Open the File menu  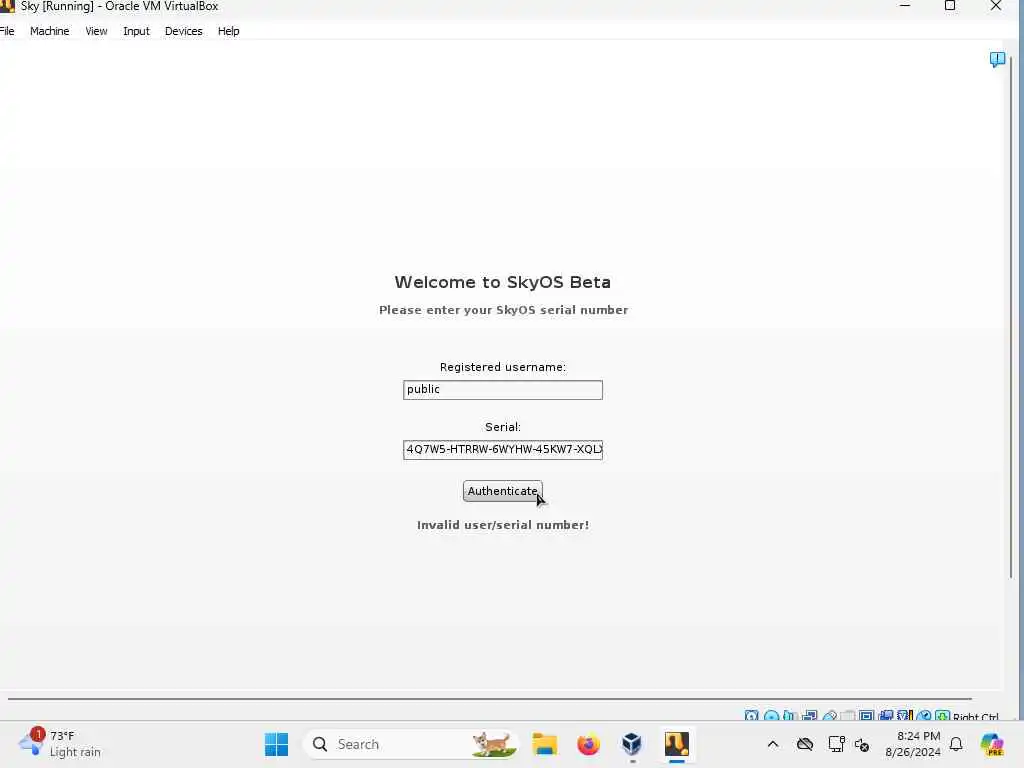(7, 31)
